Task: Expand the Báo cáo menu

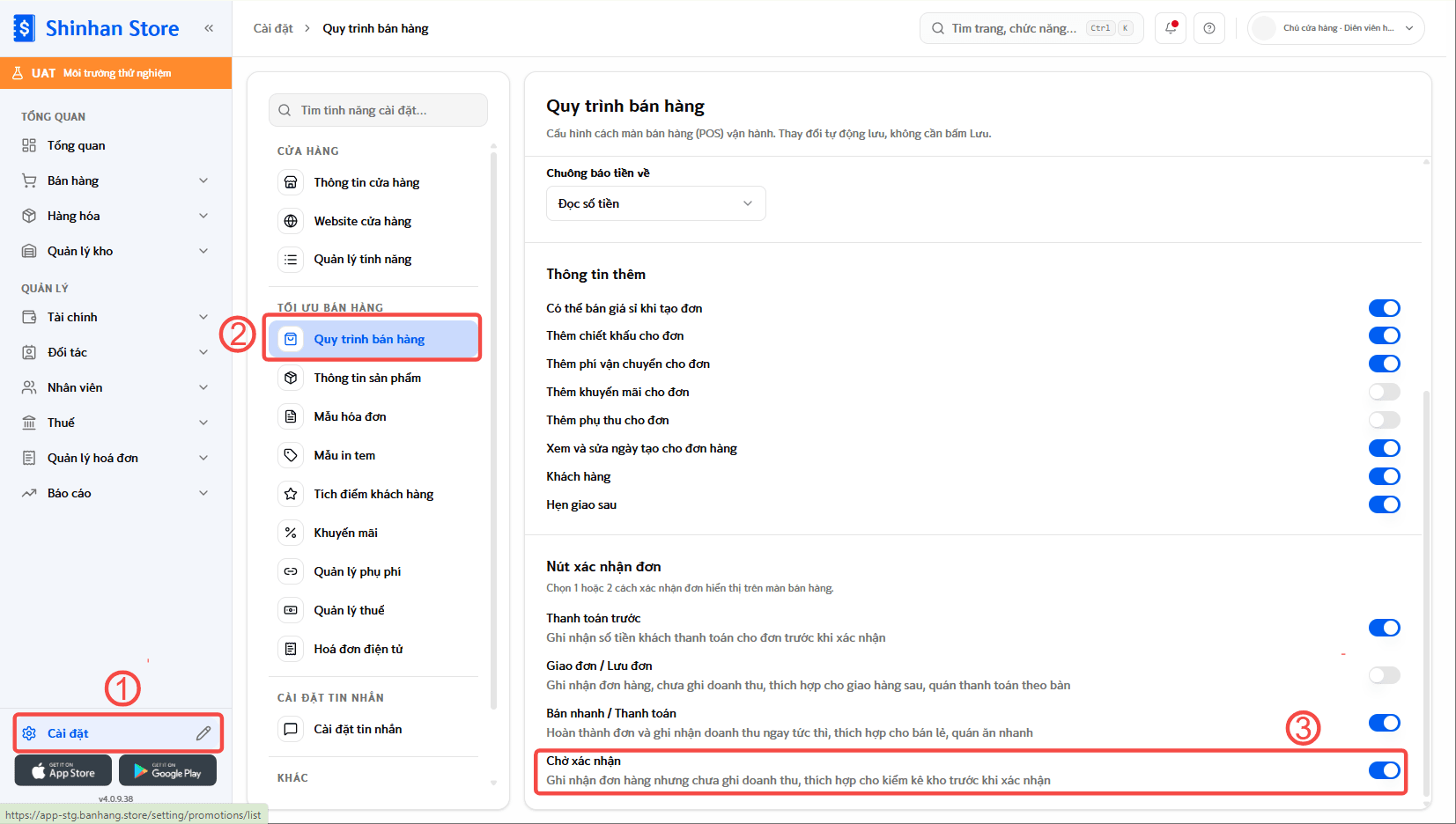Action: pos(116,493)
